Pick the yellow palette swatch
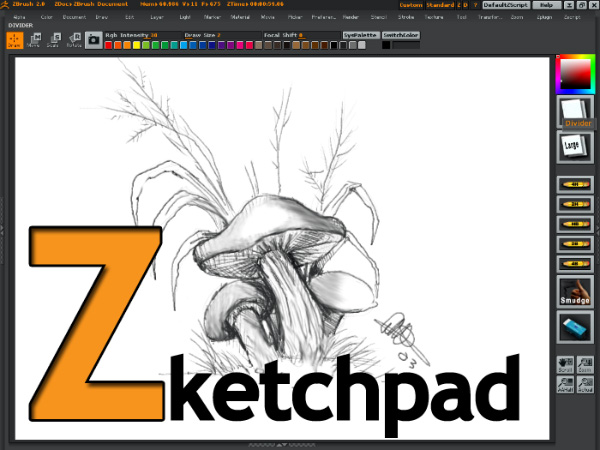The image size is (600, 450). (137, 45)
